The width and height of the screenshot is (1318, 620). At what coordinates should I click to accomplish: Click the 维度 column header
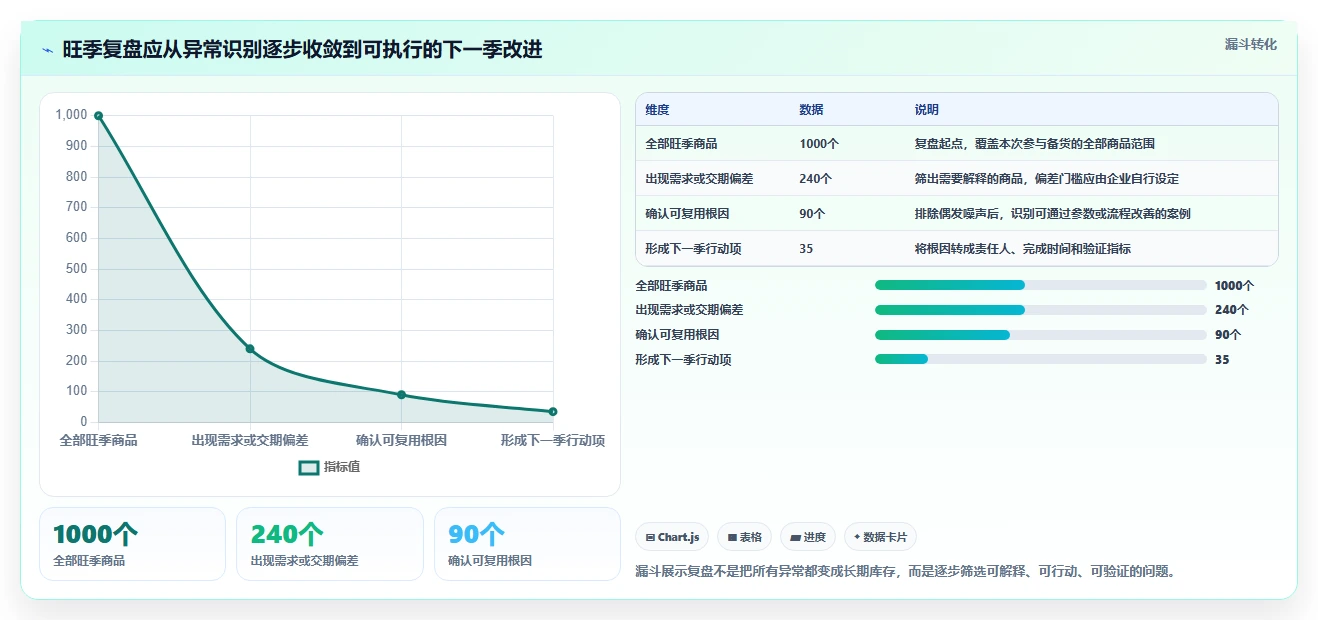pos(658,110)
